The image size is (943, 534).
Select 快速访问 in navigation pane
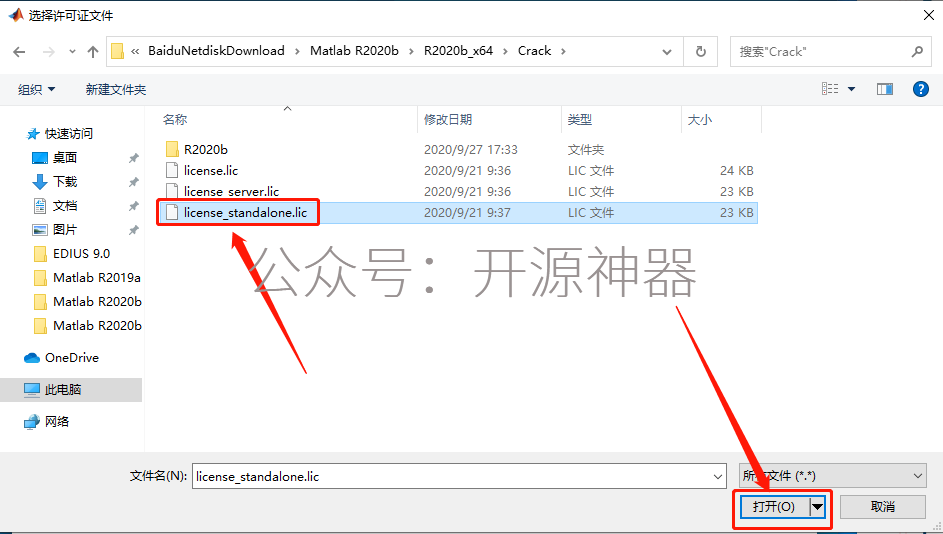pos(69,134)
